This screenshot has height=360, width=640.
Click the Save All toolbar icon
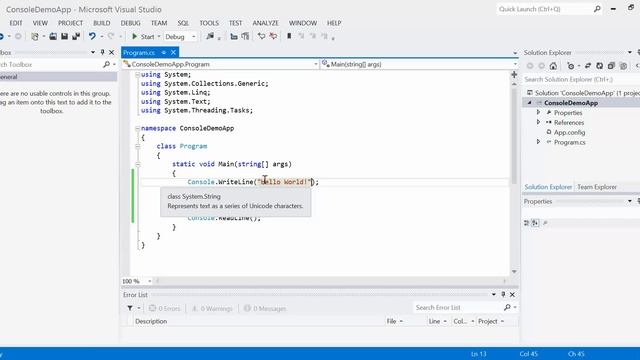click(76, 36)
